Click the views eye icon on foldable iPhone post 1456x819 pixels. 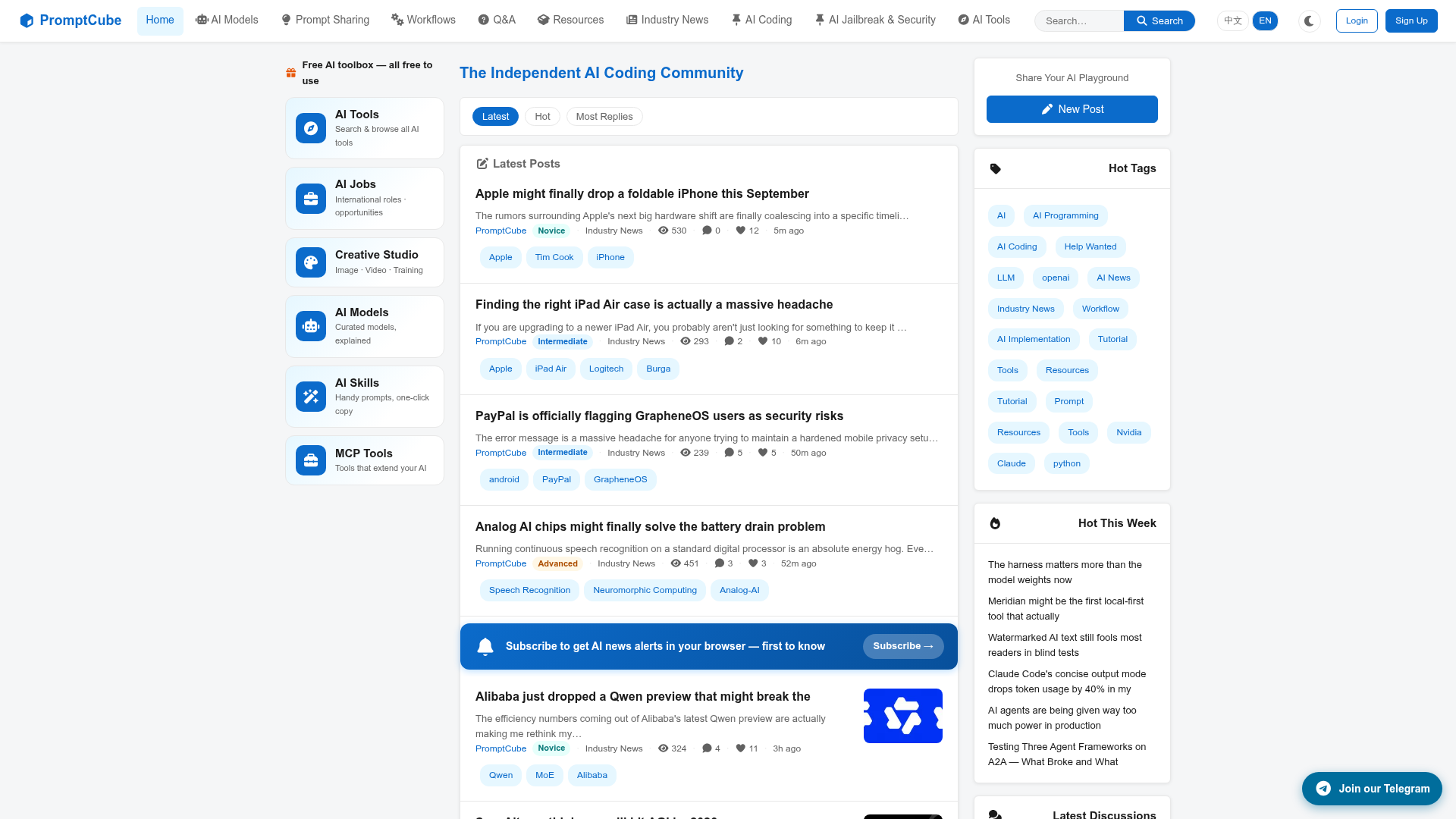click(664, 231)
